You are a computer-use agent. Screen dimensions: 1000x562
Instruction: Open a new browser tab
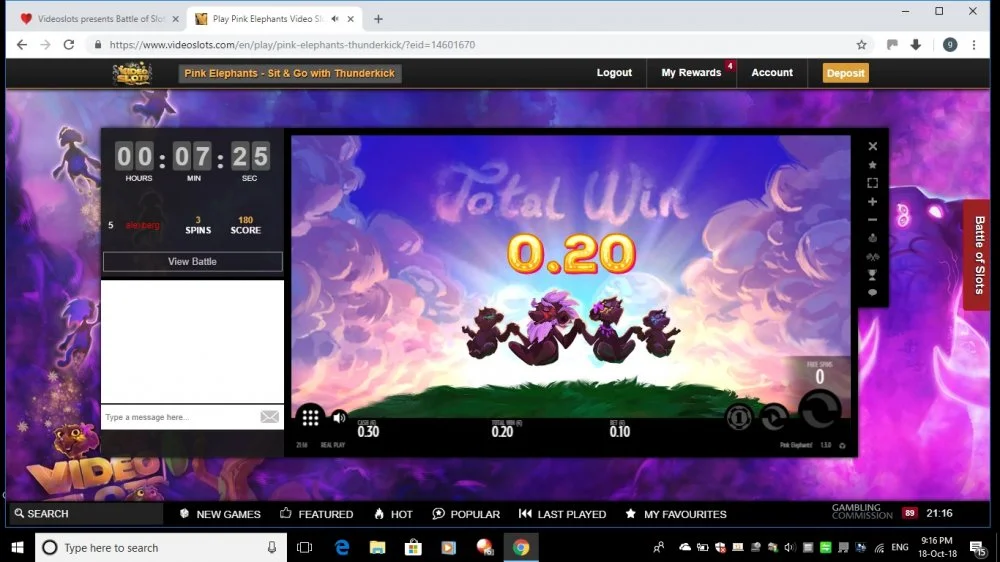378,19
